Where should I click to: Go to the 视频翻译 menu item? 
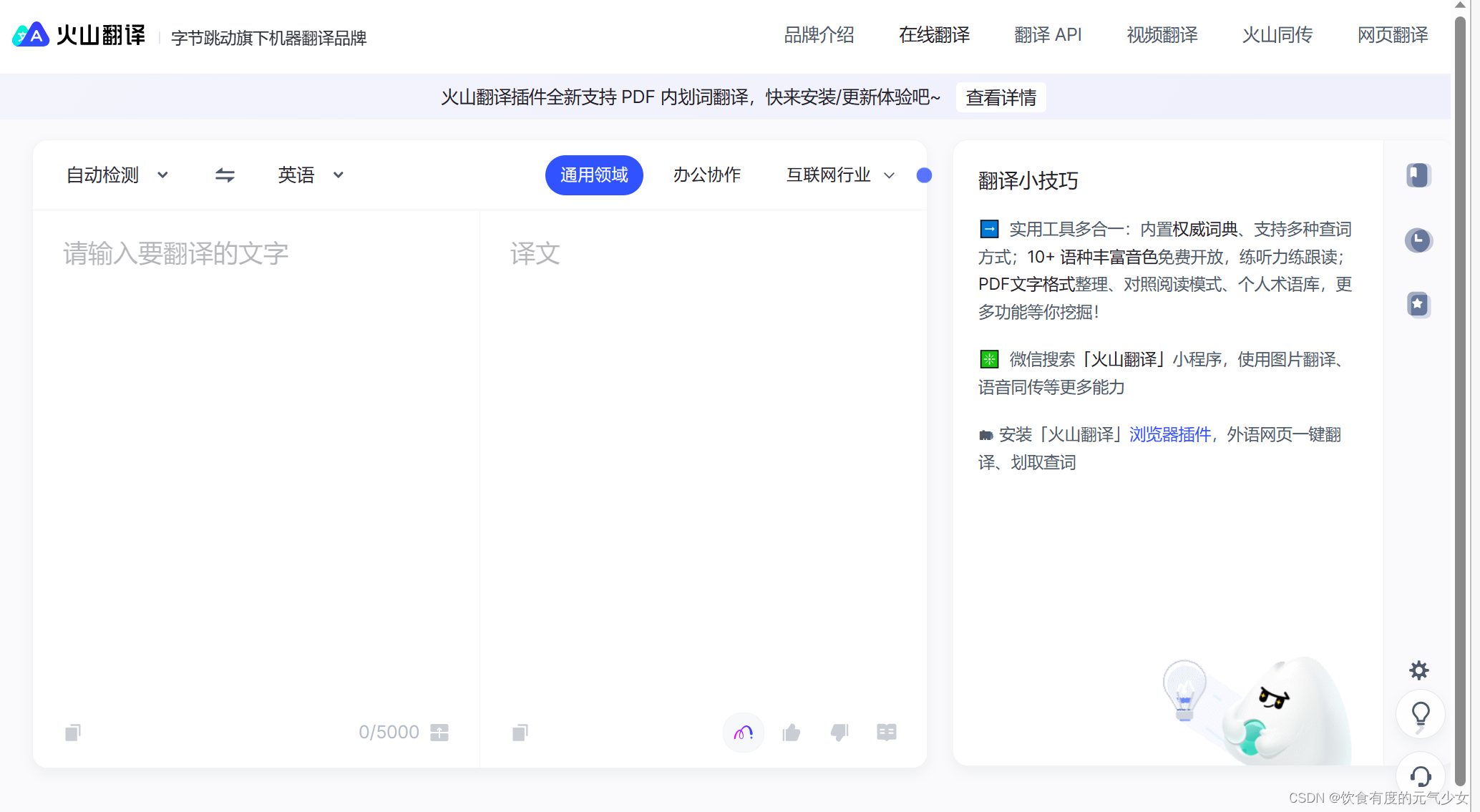click(1162, 35)
